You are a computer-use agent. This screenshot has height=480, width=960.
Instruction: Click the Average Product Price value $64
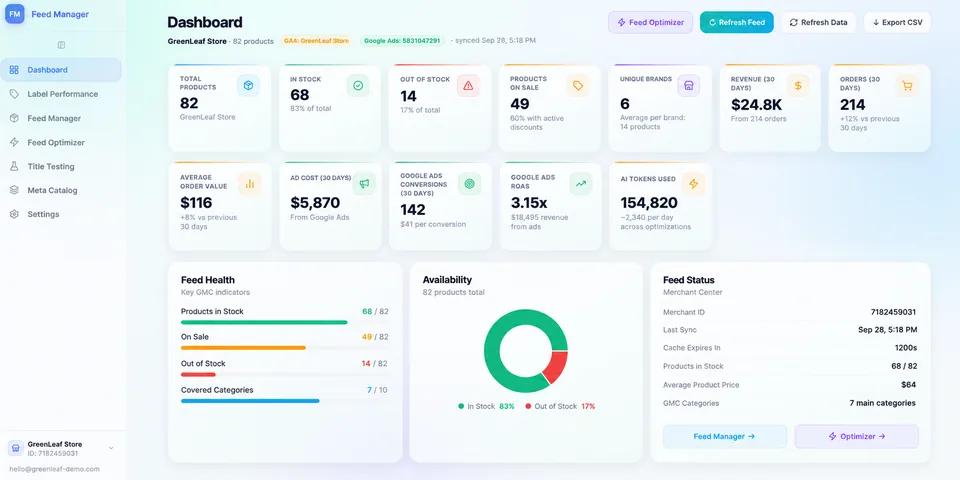(909, 385)
